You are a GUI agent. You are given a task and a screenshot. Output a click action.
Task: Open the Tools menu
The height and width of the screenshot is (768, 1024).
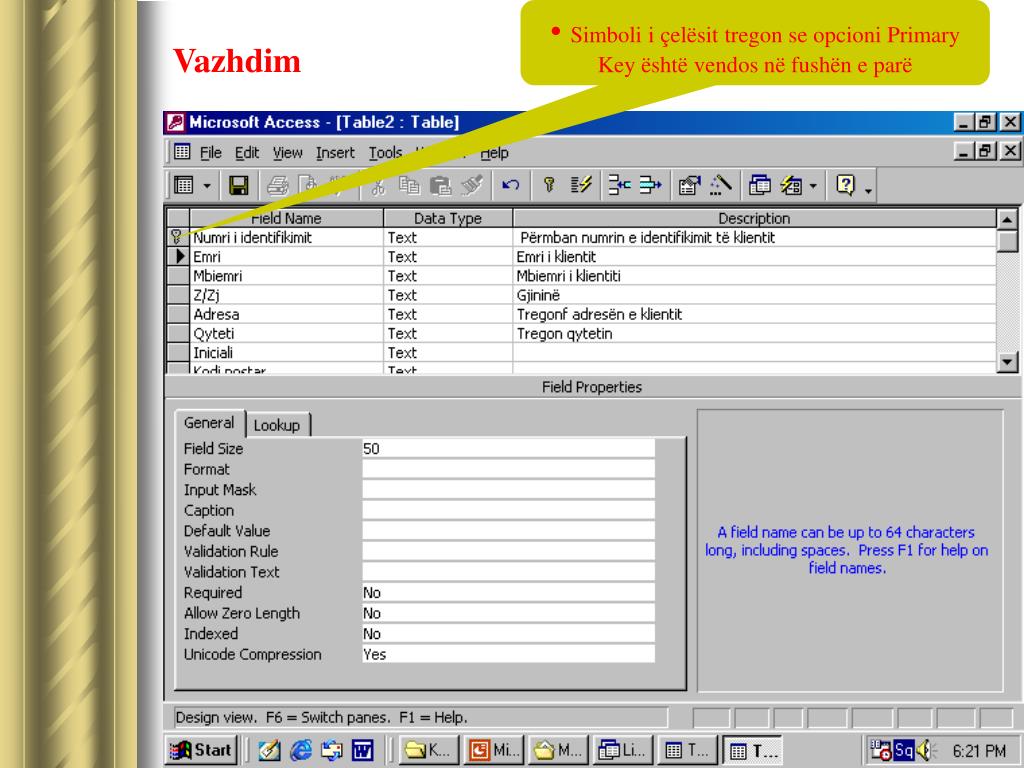pos(385,153)
